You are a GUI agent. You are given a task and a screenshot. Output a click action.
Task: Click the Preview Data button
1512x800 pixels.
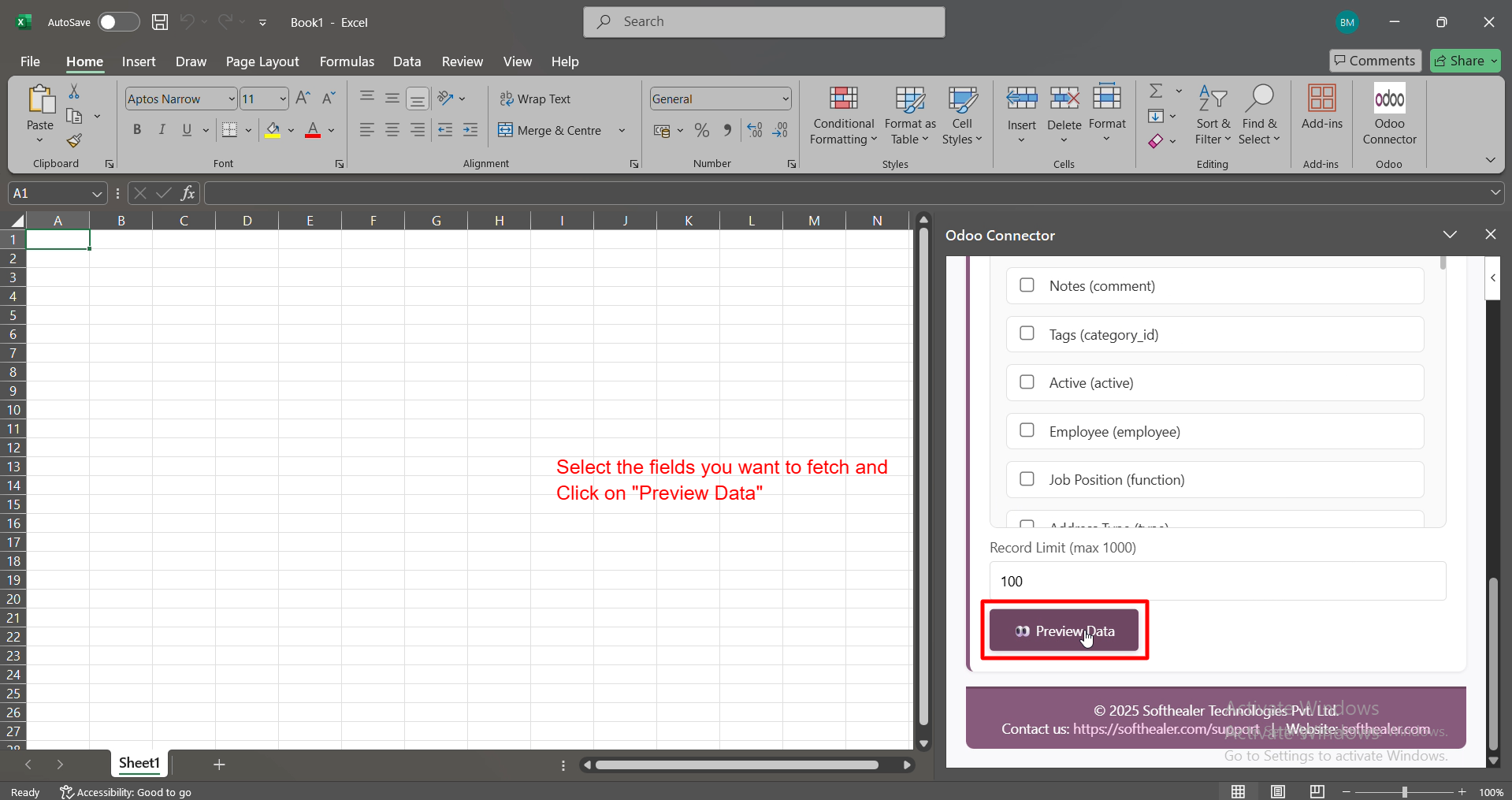1064,631
